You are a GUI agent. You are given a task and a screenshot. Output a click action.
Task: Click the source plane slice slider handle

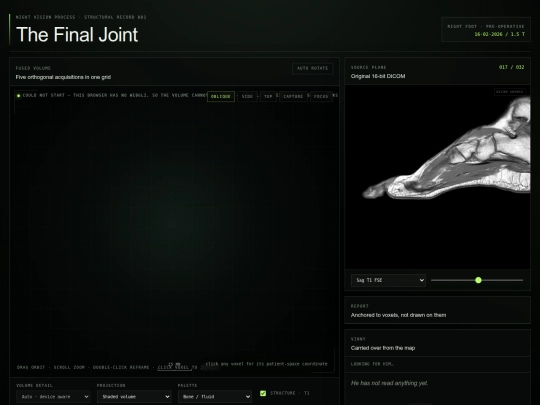click(478, 280)
